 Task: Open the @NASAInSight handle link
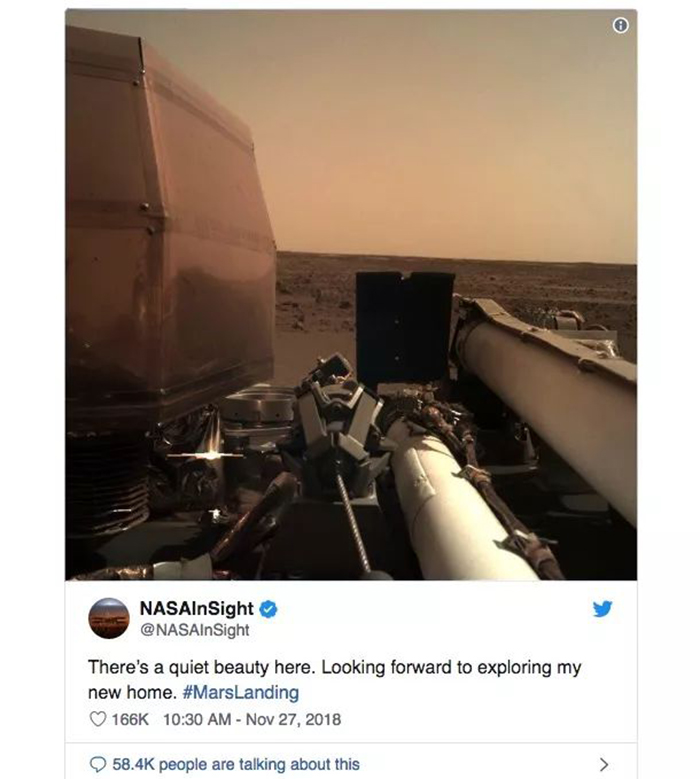[195, 630]
